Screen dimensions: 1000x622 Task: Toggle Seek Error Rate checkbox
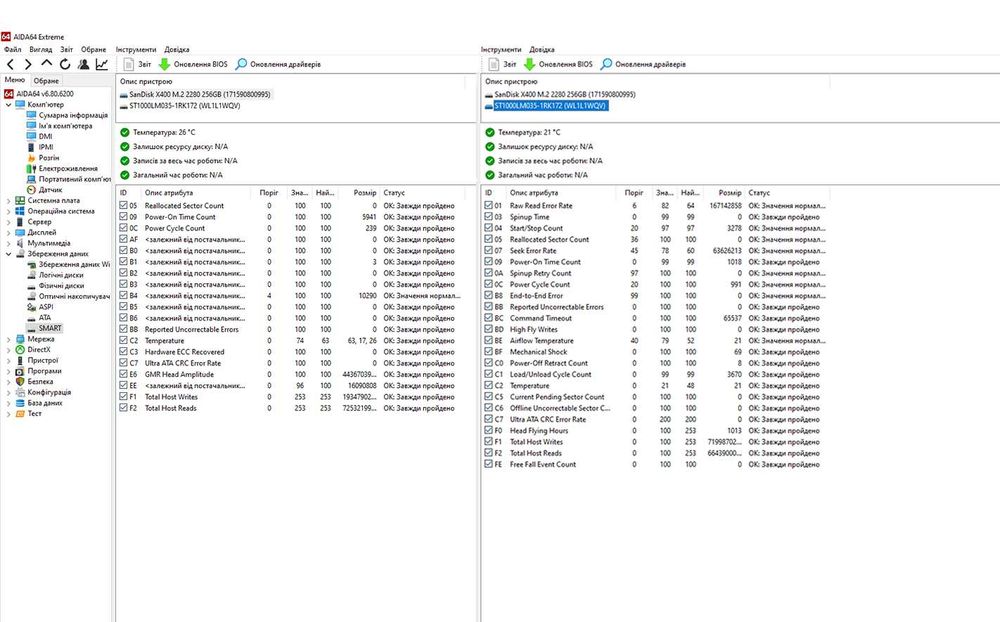click(489, 251)
